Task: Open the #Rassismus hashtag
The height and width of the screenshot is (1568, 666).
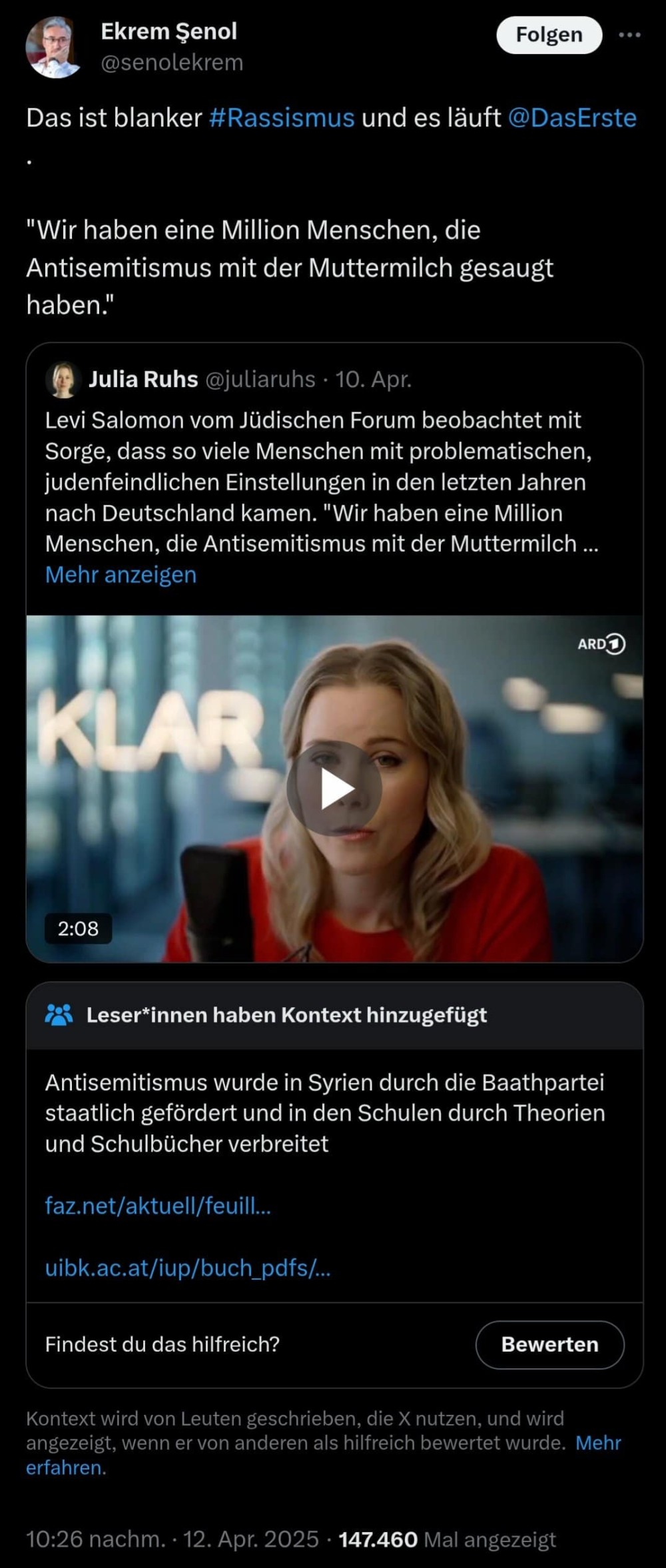Action: [282, 118]
